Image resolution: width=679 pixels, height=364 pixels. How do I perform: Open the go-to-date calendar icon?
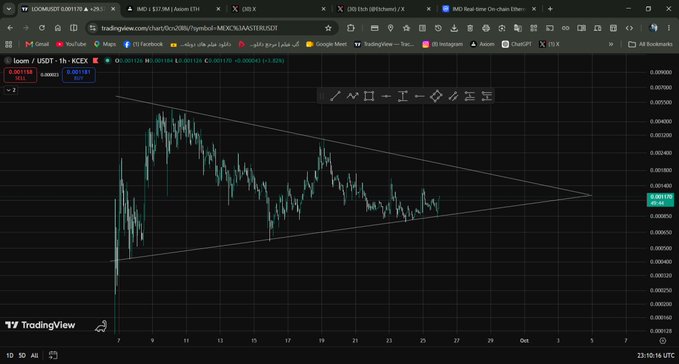pos(53,355)
